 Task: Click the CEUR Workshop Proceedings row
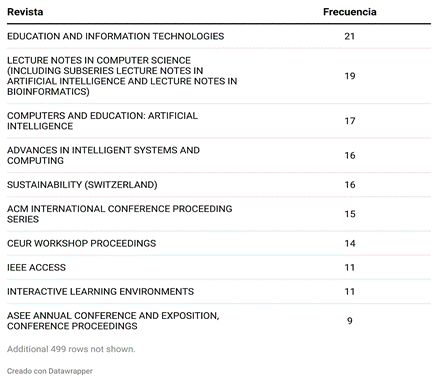coord(219,243)
